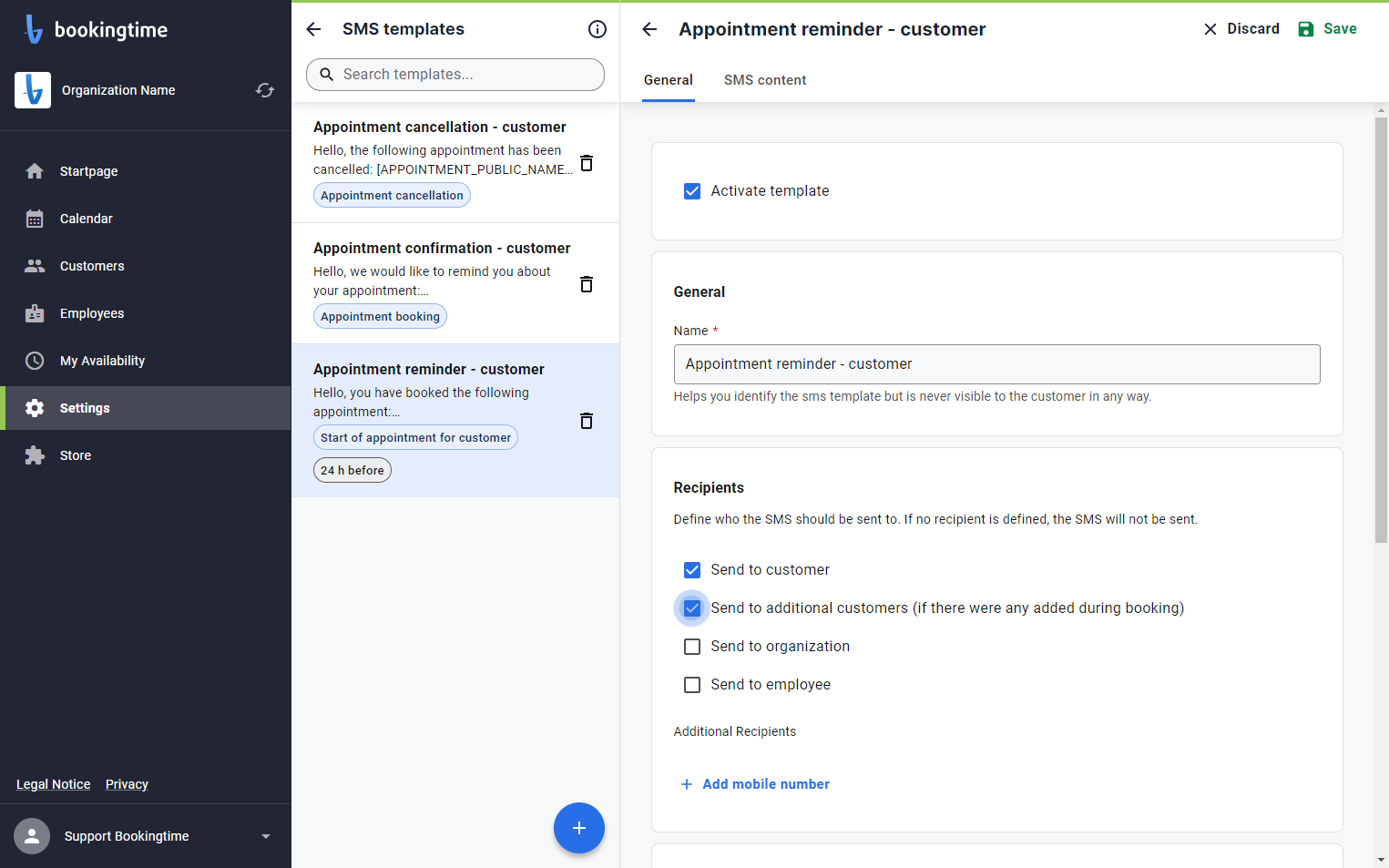The width and height of the screenshot is (1389, 868).
Task: Open Customers via the people icon
Action: [35, 266]
